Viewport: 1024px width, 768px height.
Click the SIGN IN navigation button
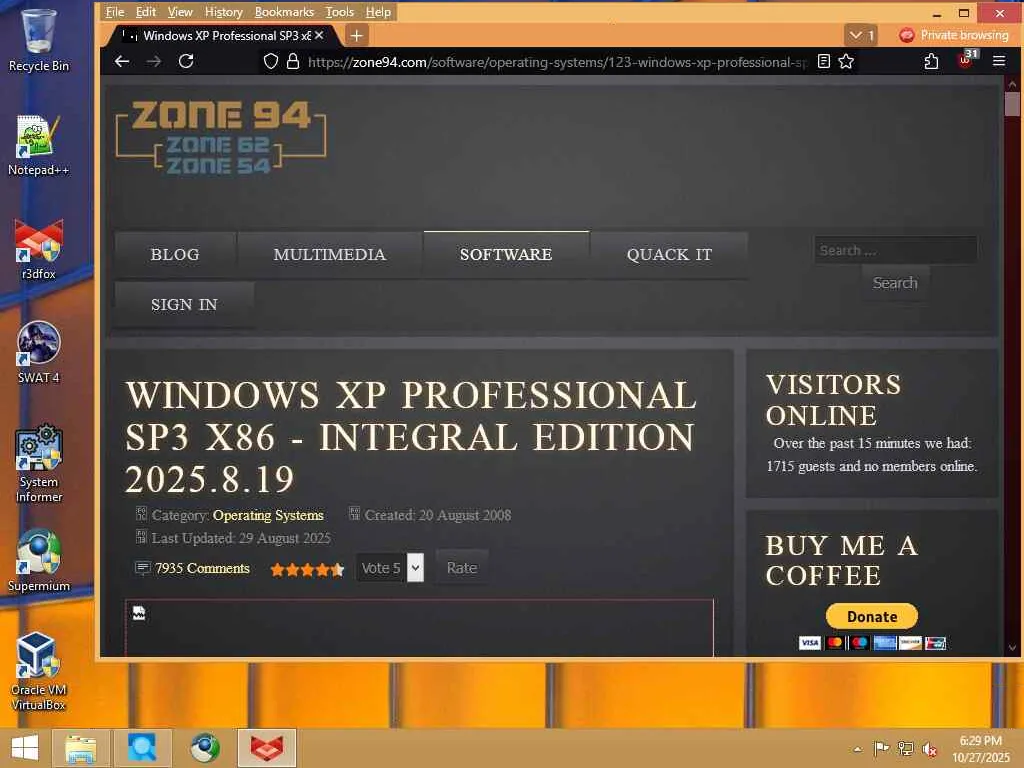pos(184,305)
